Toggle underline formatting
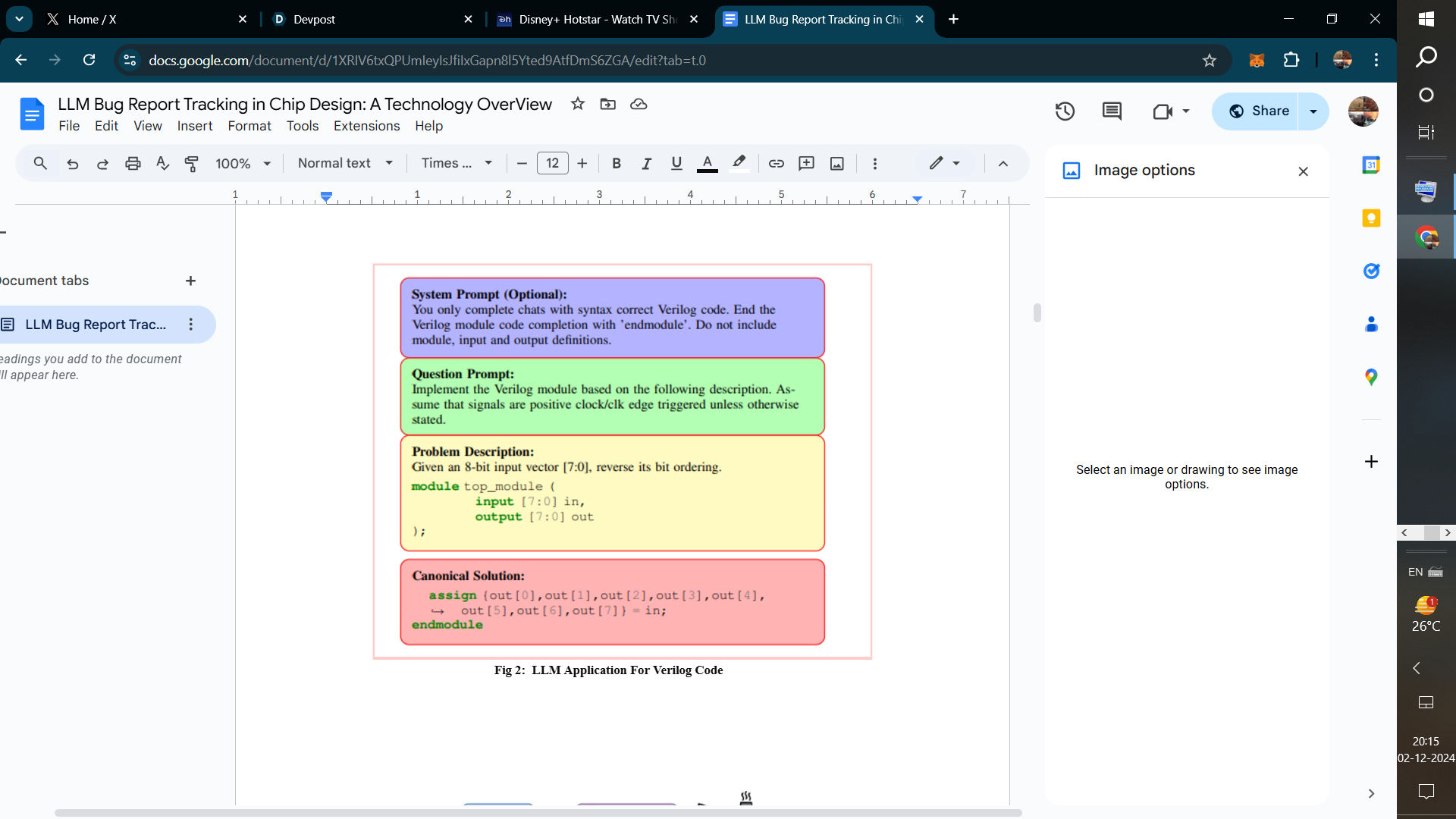 click(676, 163)
